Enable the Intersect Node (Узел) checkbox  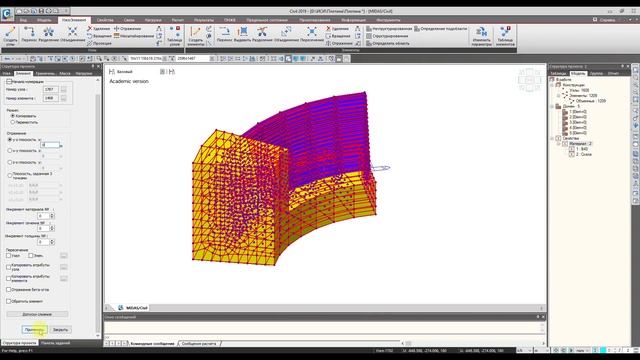coord(9,256)
